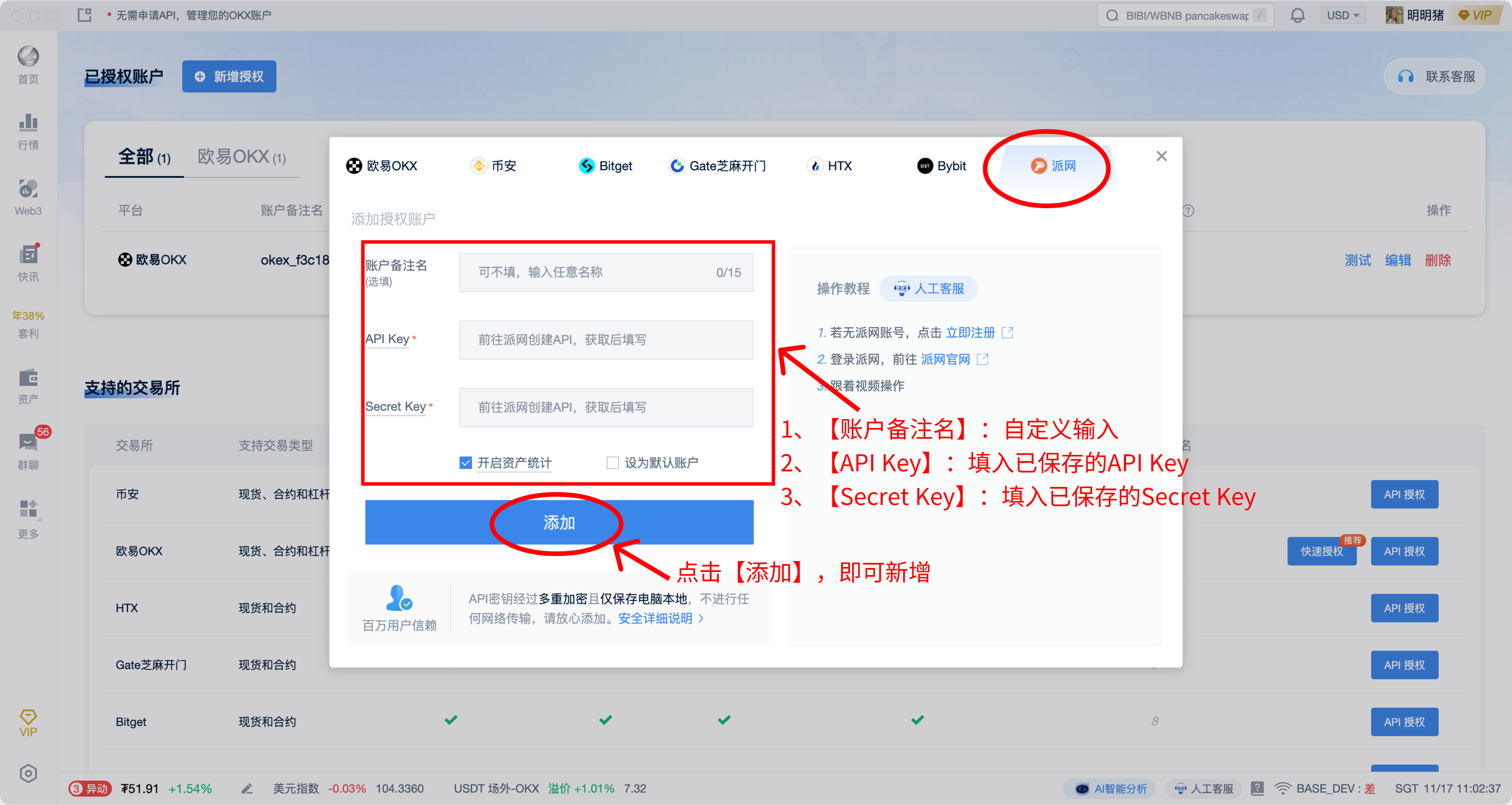The height and width of the screenshot is (805, 1512).
Task: Click API 授权 button for 欧易OKX row
Action: coord(1405,551)
